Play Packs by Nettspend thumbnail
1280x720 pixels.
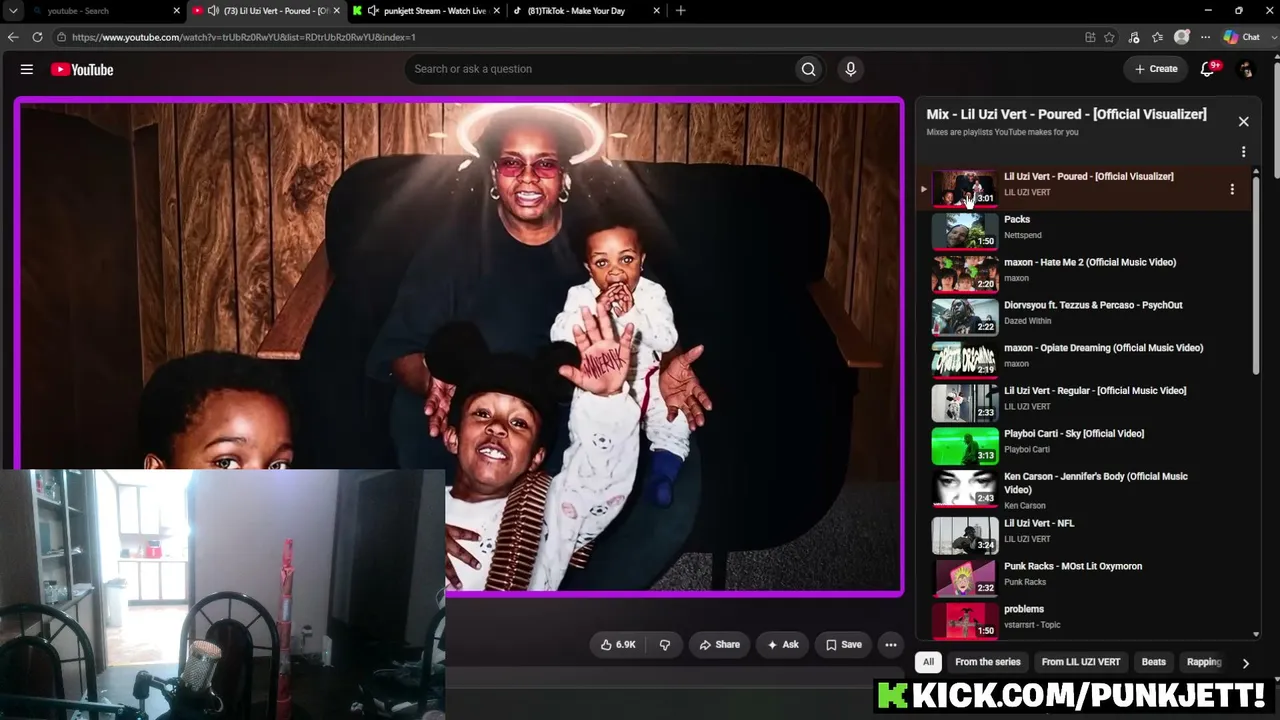[x=965, y=231]
